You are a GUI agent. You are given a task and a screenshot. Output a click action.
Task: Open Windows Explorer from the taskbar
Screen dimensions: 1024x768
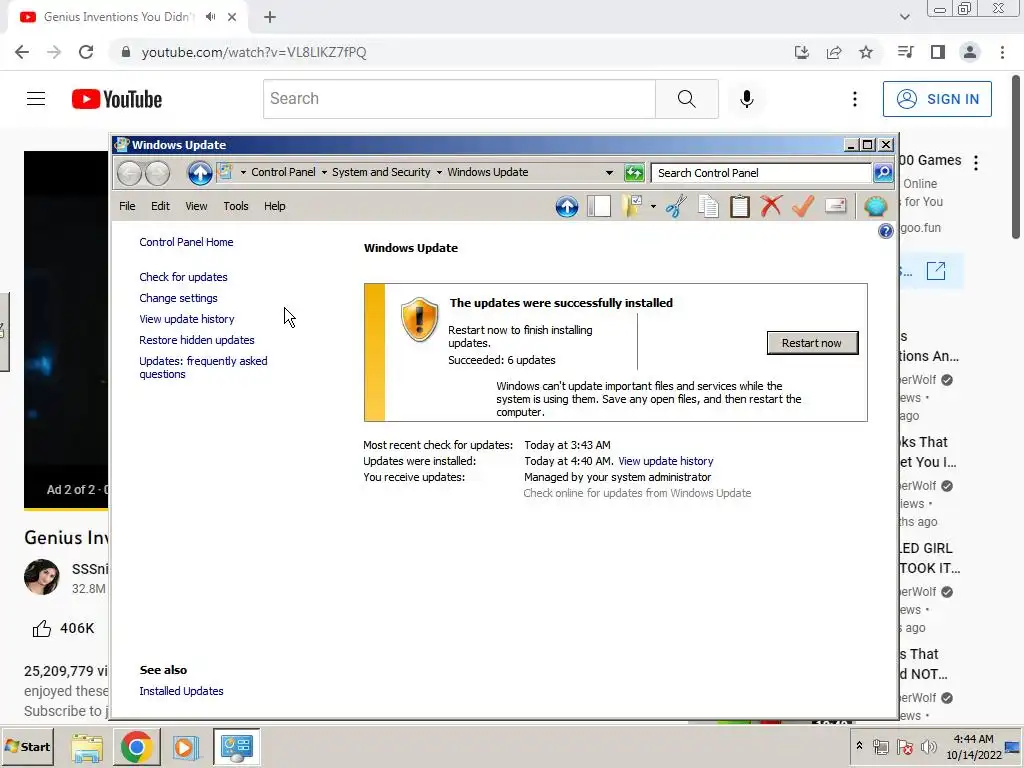[x=87, y=747]
